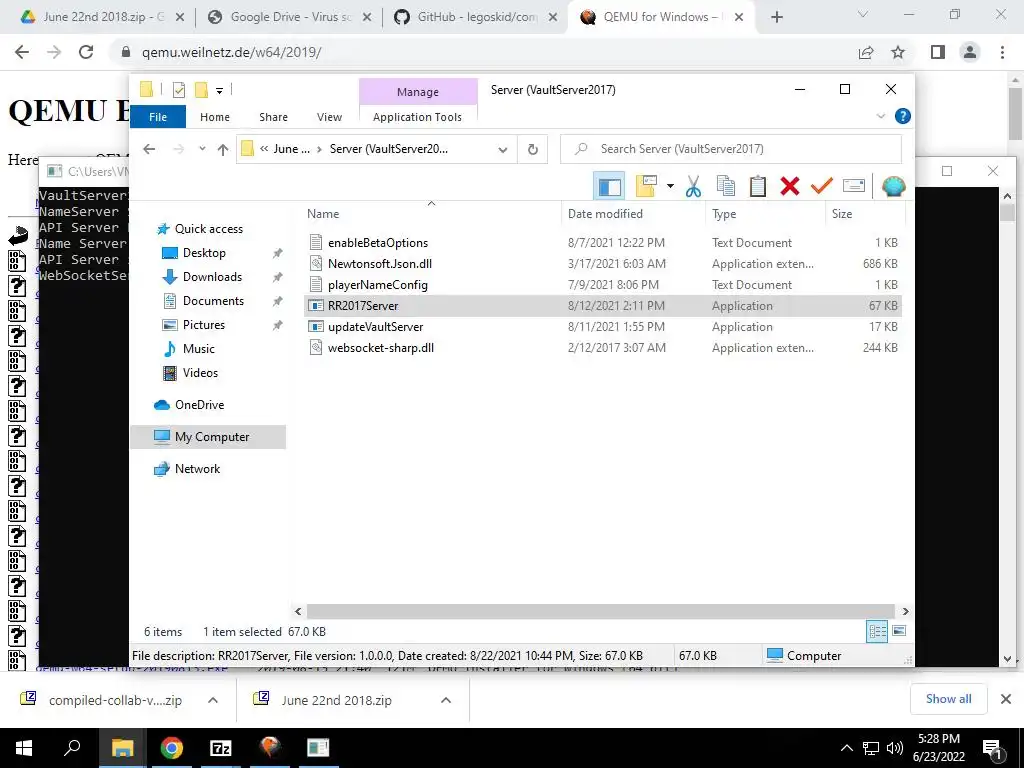Open Documents in navigation pane

[213, 301]
